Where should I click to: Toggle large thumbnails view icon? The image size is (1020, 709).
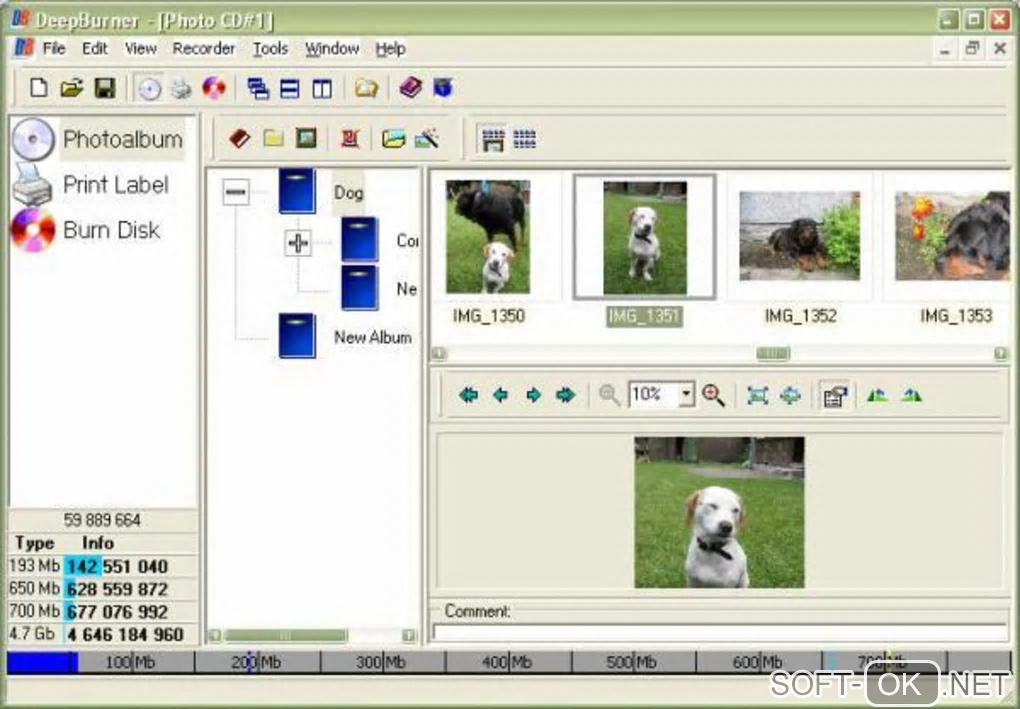(493, 139)
